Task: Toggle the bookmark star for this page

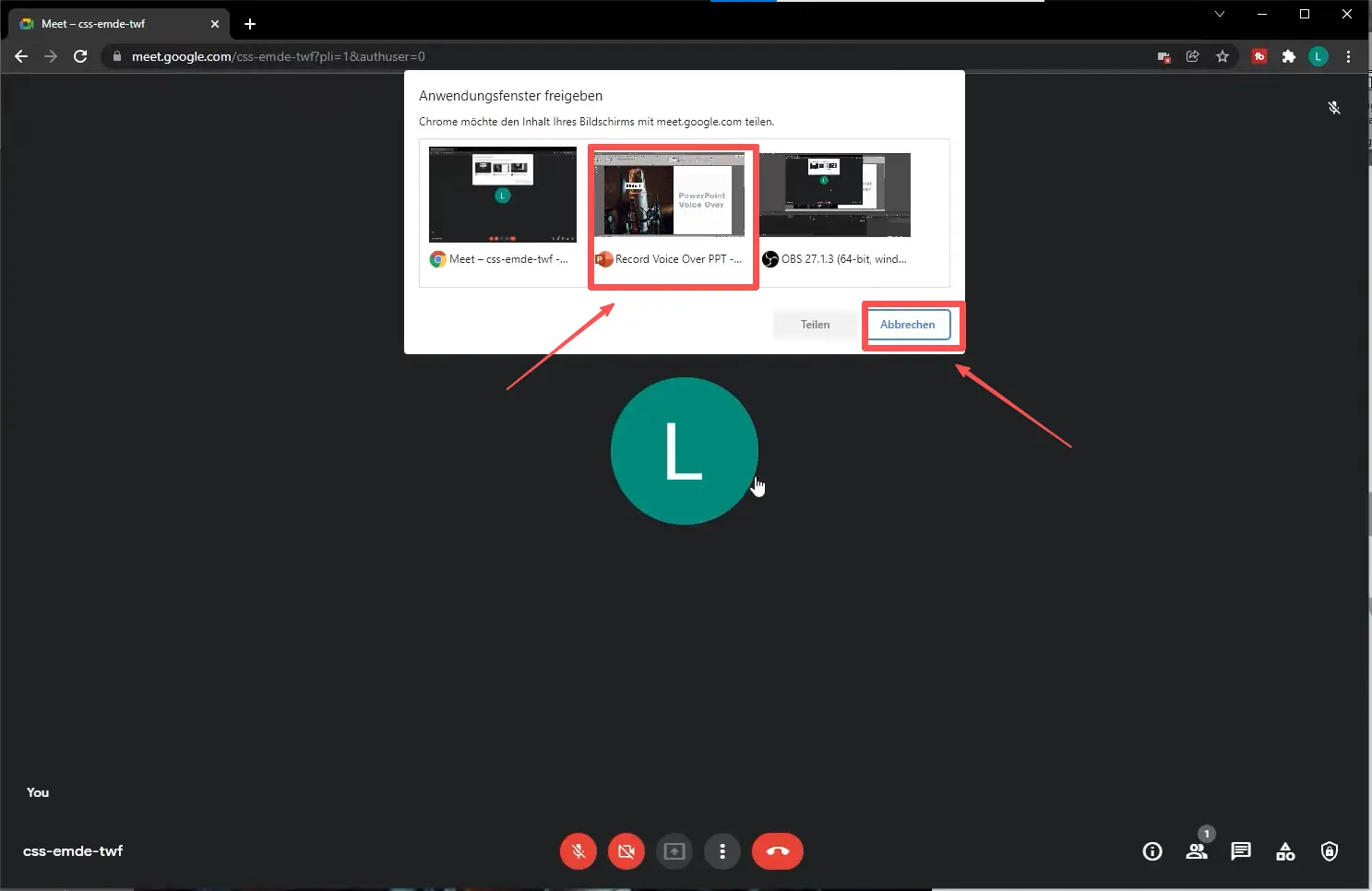Action: (x=1223, y=56)
